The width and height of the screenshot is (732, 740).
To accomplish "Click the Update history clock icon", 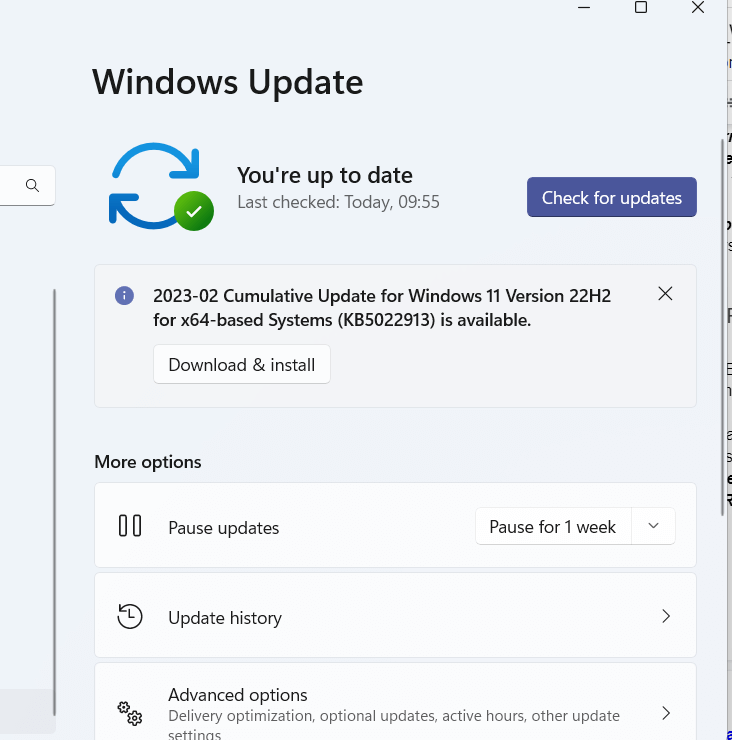I will (x=130, y=616).
